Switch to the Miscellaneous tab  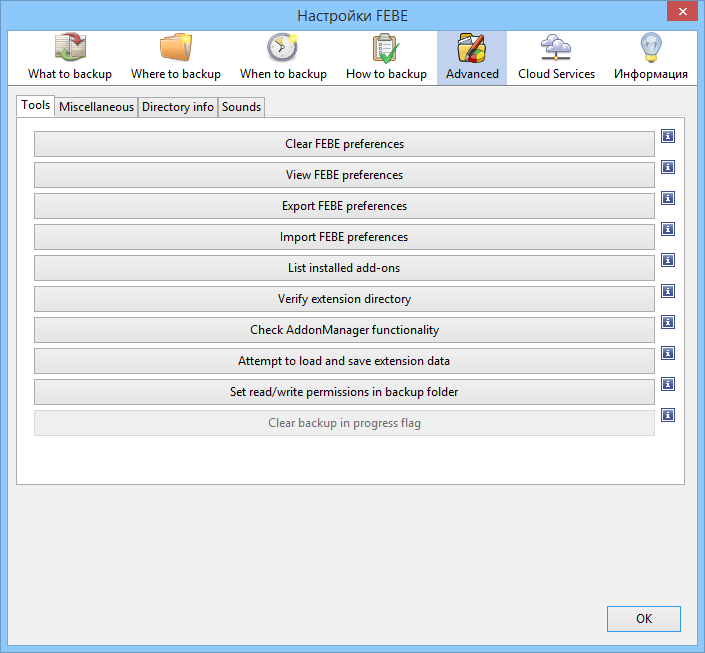pos(96,107)
